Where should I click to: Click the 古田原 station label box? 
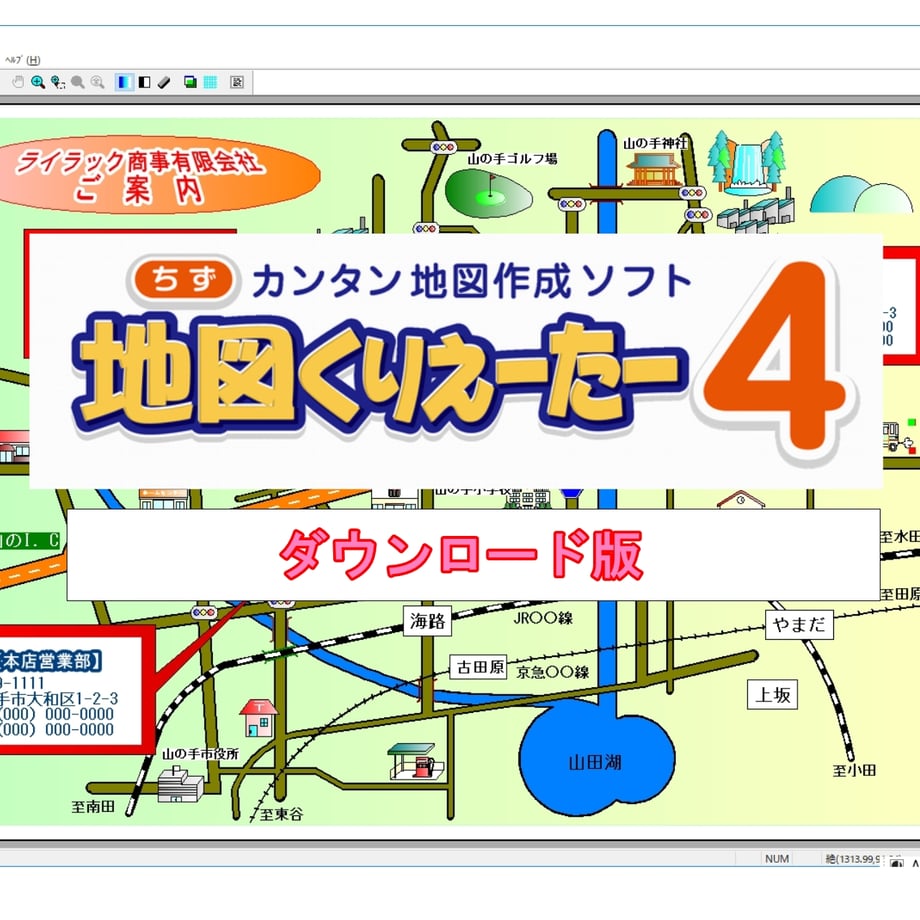[479, 667]
